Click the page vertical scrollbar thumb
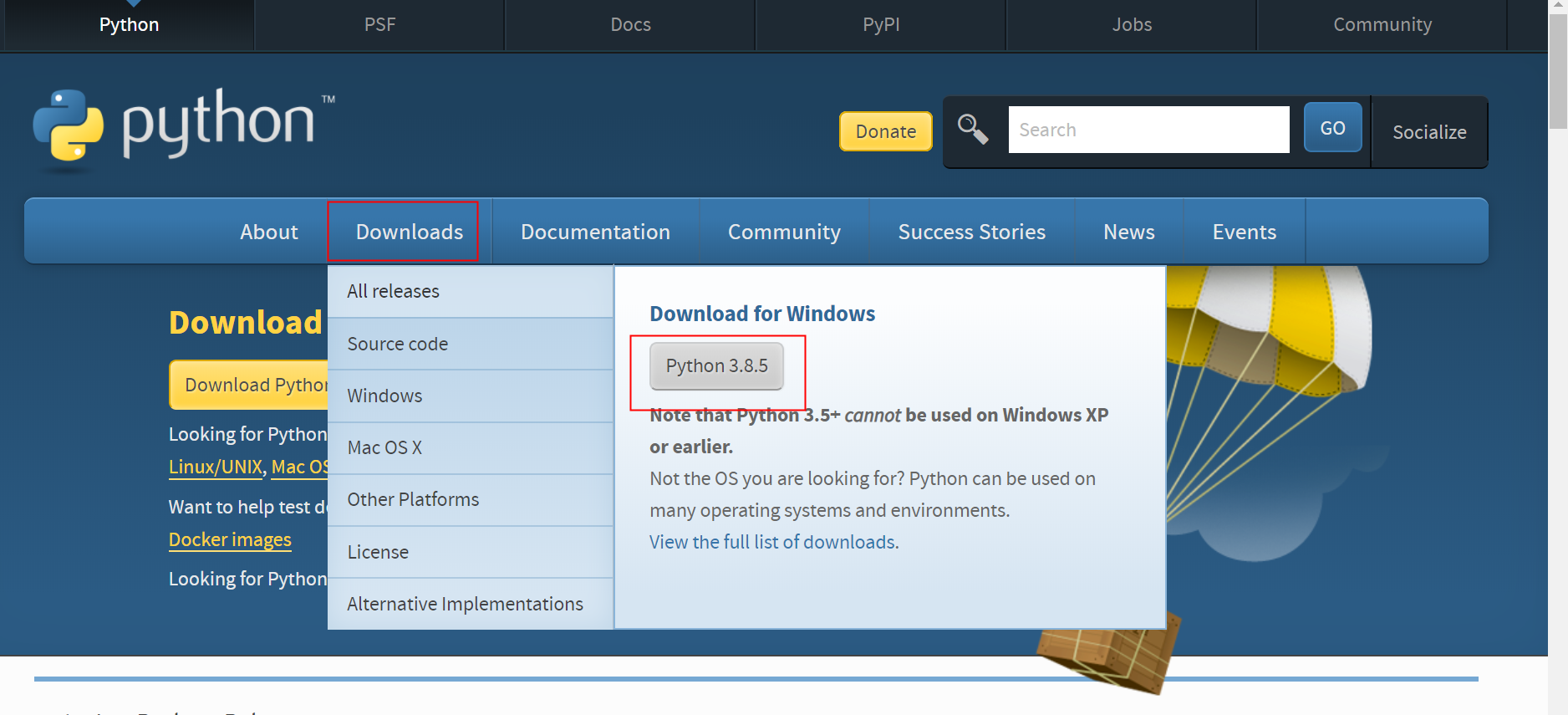This screenshot has height=715, width=1568. [x=1558, y=71]
